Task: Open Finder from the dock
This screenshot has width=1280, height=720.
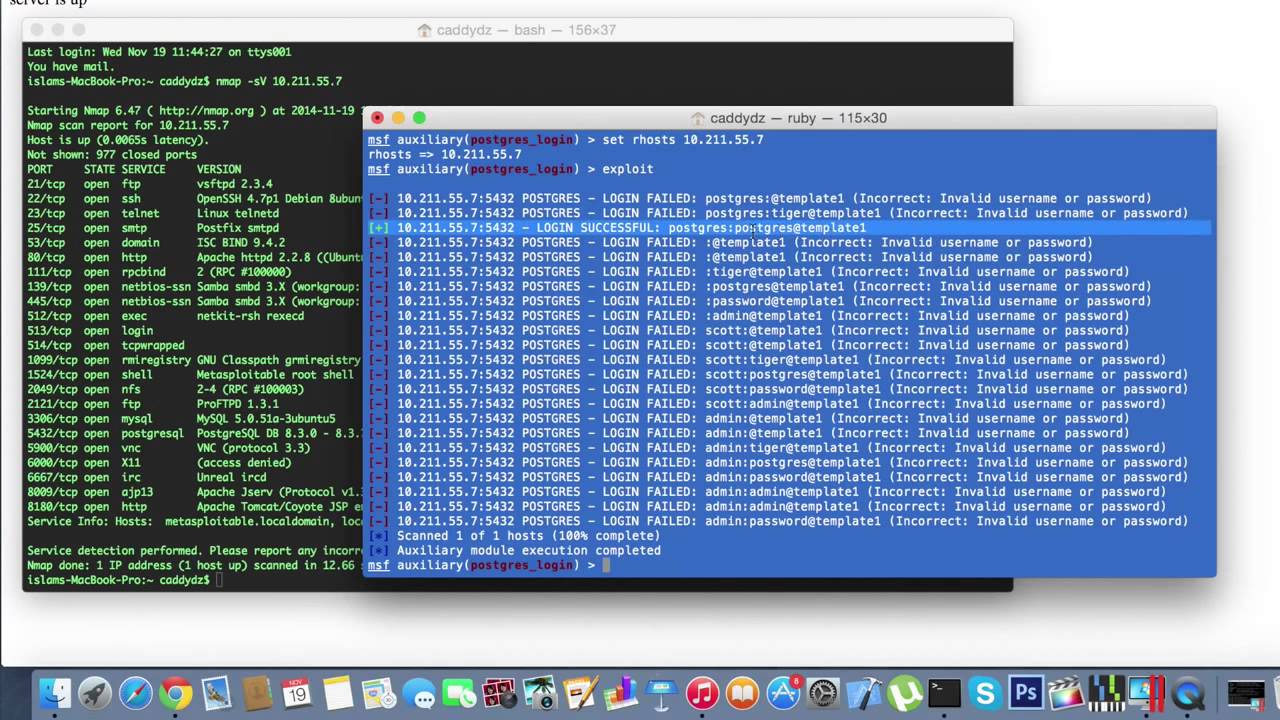Action: point(55,693)
